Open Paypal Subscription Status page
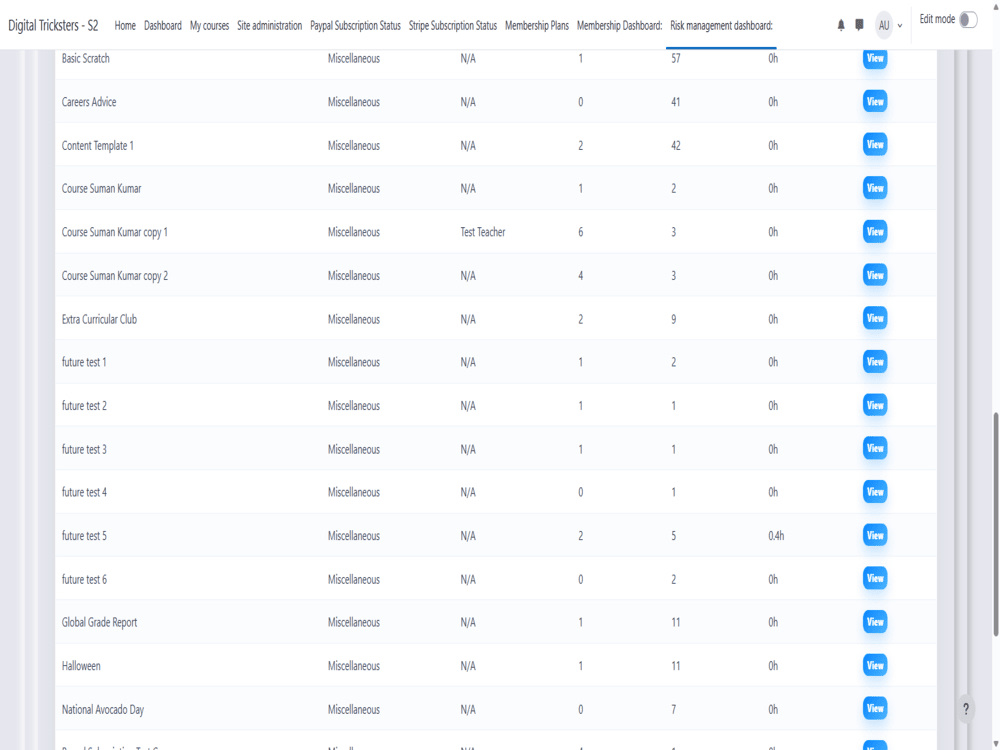Viewport: 1000px width, 750px height. pos(355,26)
